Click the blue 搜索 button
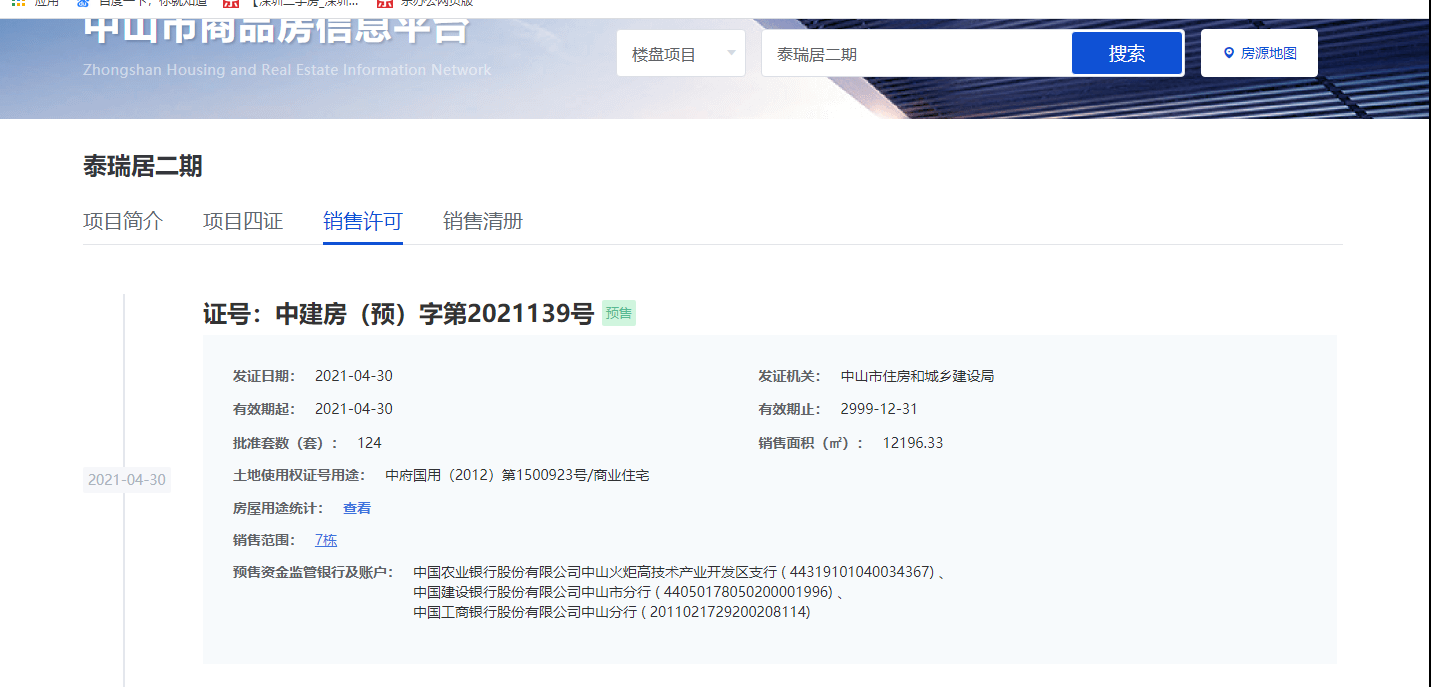 (x=1127, y=54)
